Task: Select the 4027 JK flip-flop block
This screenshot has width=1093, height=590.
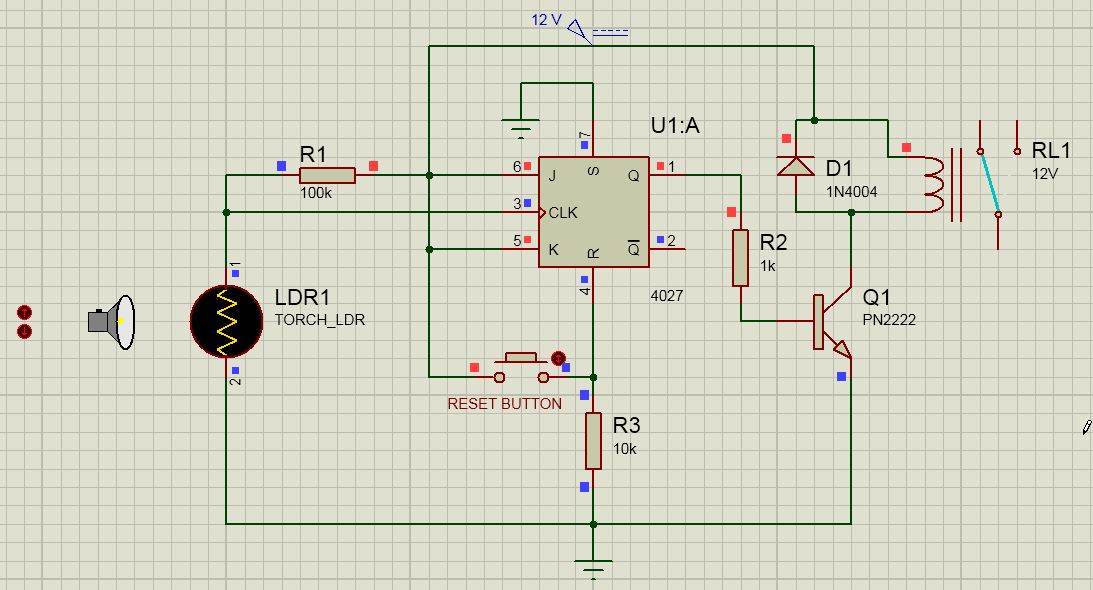Action: pos(594,211)
